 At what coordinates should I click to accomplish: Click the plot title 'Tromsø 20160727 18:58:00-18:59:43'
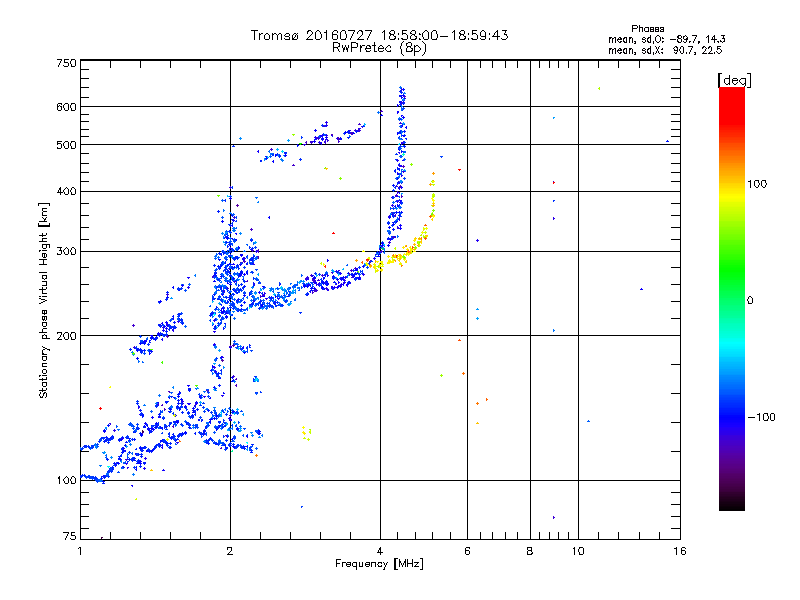coord(379,35)
